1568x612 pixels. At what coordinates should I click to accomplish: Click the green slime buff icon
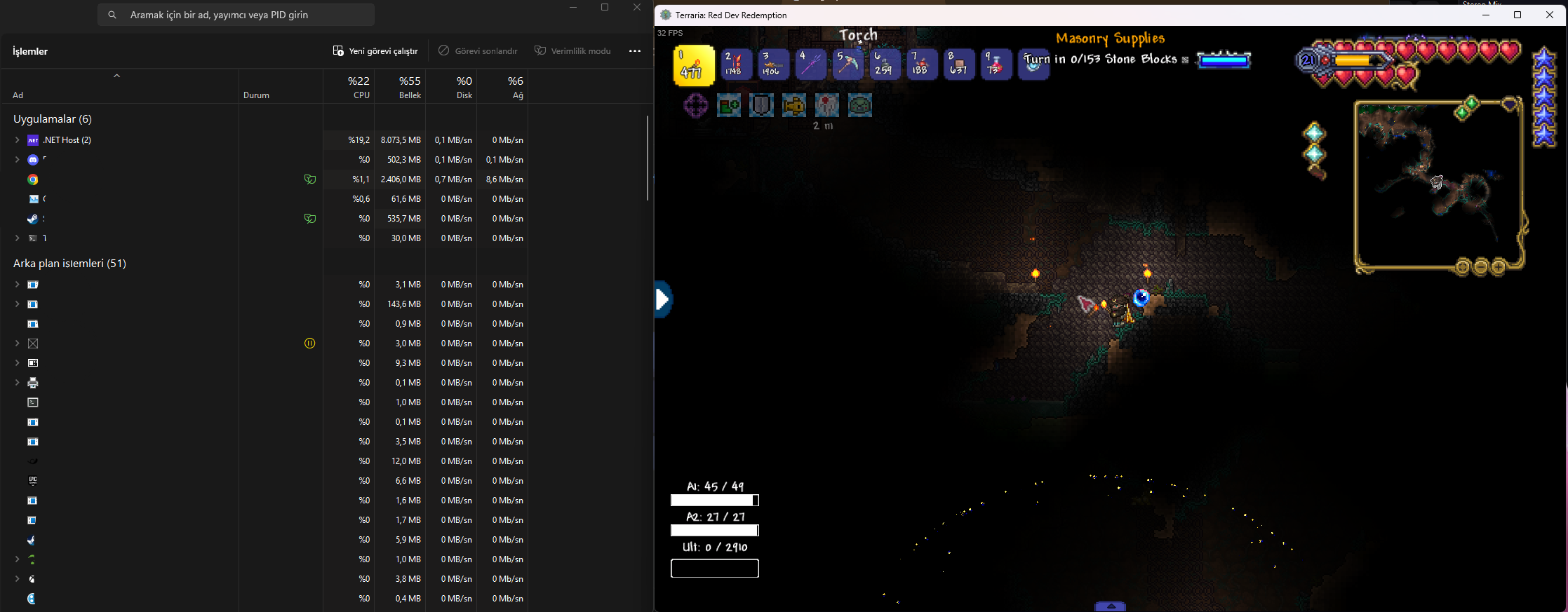pyautogui.click(x=860, y=106)
